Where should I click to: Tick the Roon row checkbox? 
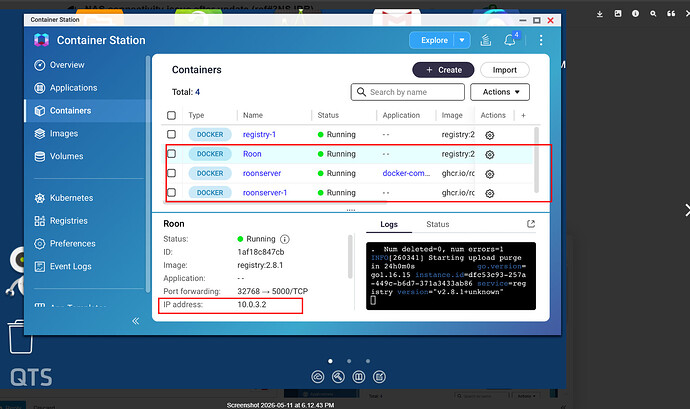[x=172, y=154]
